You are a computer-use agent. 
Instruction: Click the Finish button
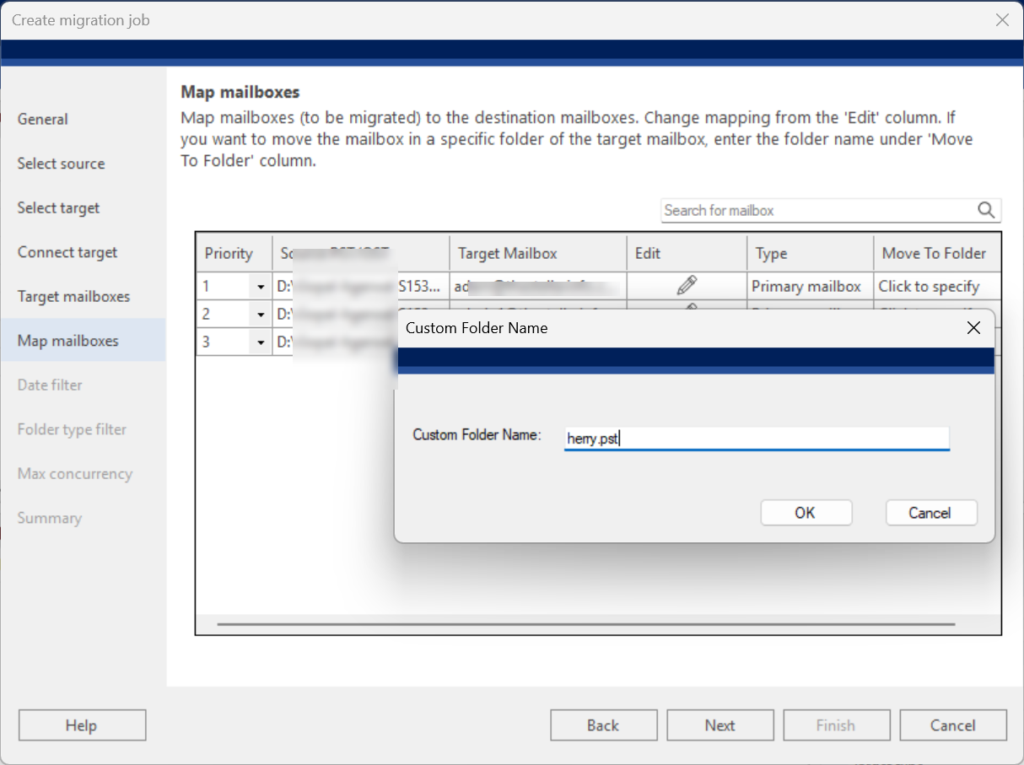(x=836, y=725)
